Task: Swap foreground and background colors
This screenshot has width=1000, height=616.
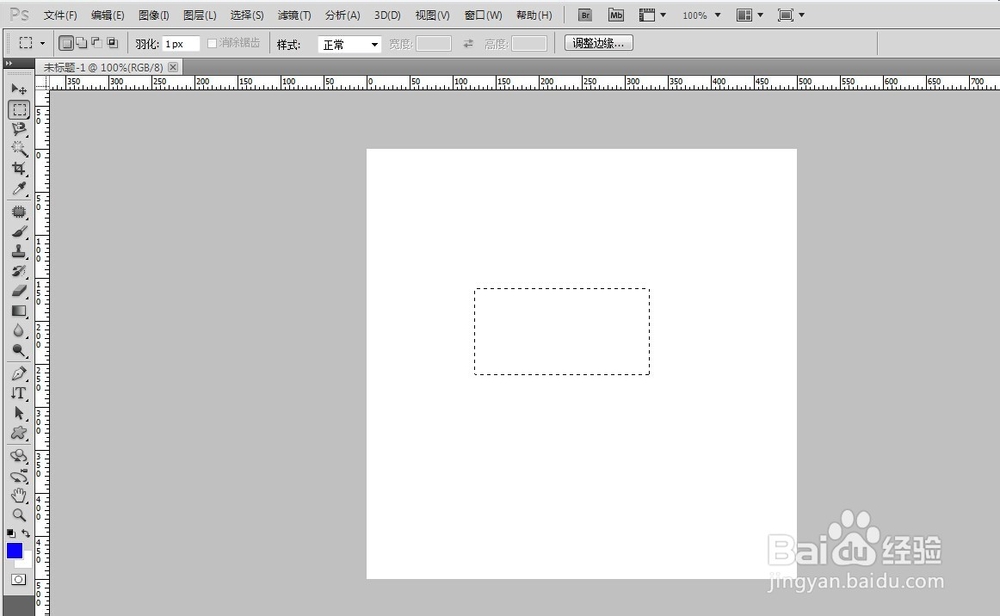Action: click(26, 533)
